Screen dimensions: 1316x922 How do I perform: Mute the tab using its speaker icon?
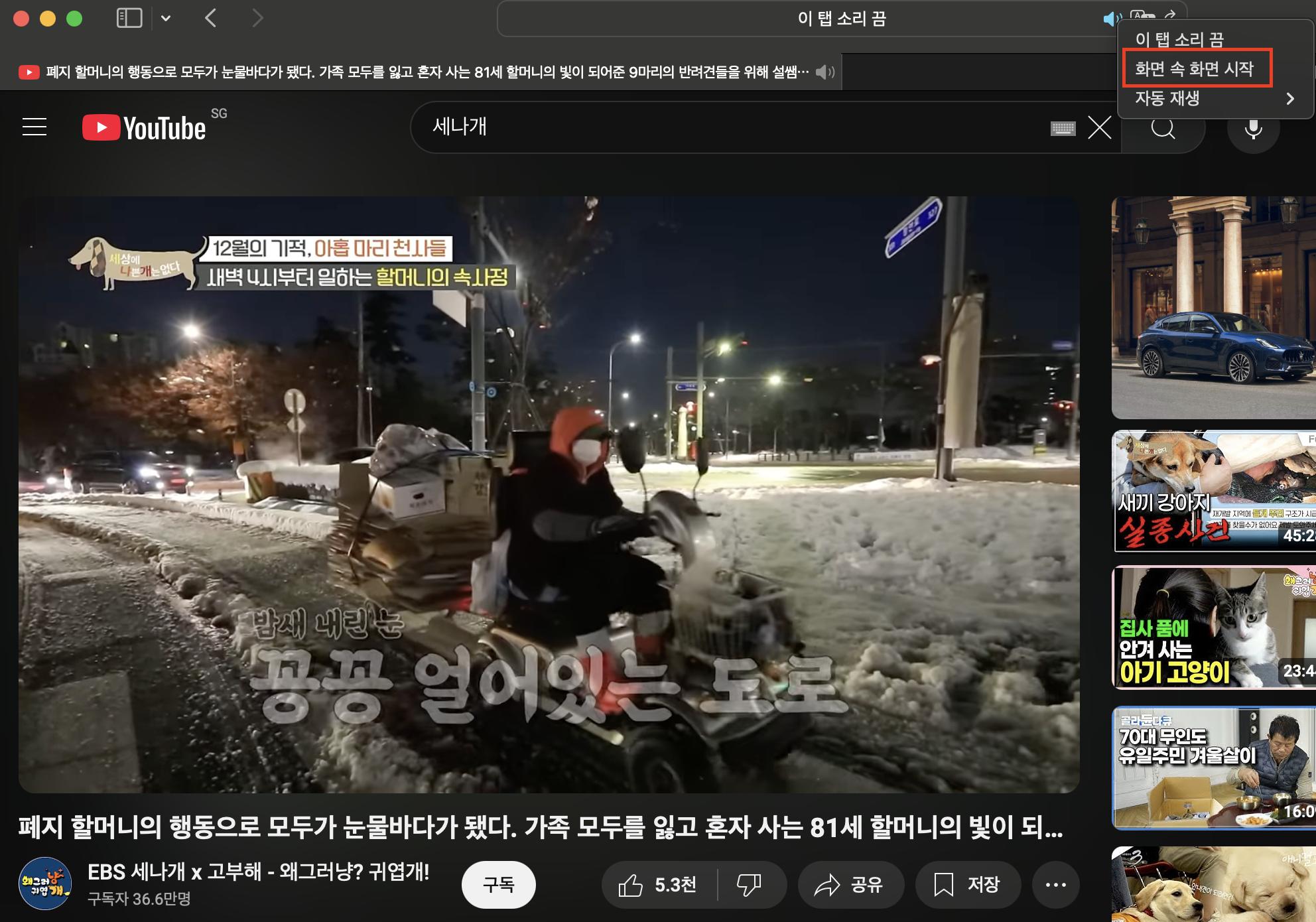(825, 72)
